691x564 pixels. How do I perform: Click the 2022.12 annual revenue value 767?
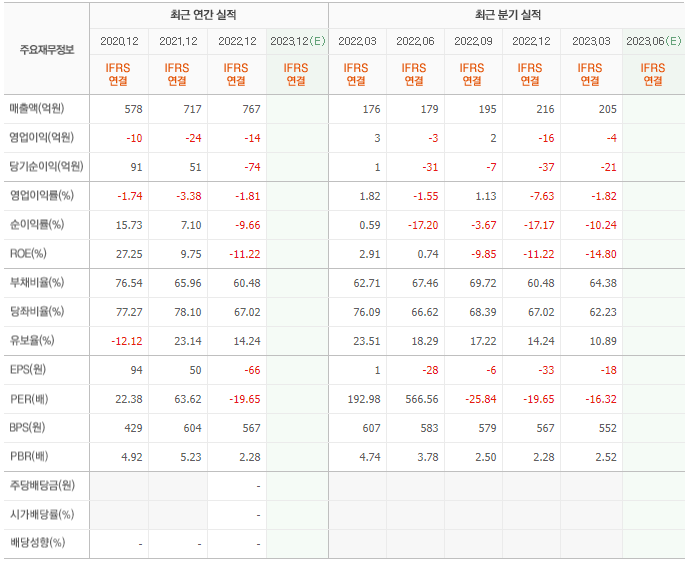[251, 109]
